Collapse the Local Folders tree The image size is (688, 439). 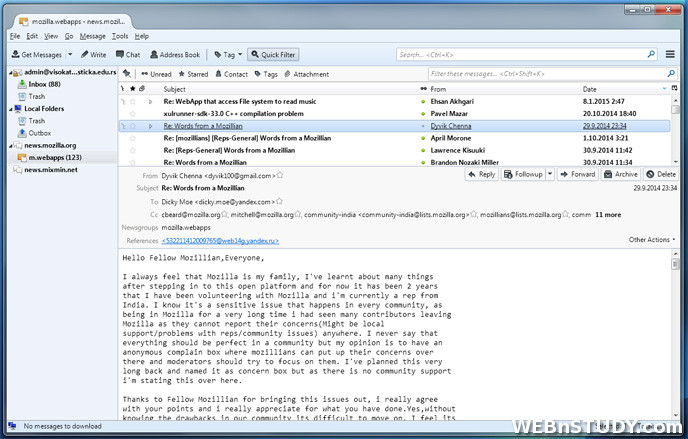click(x=10, y=109)
